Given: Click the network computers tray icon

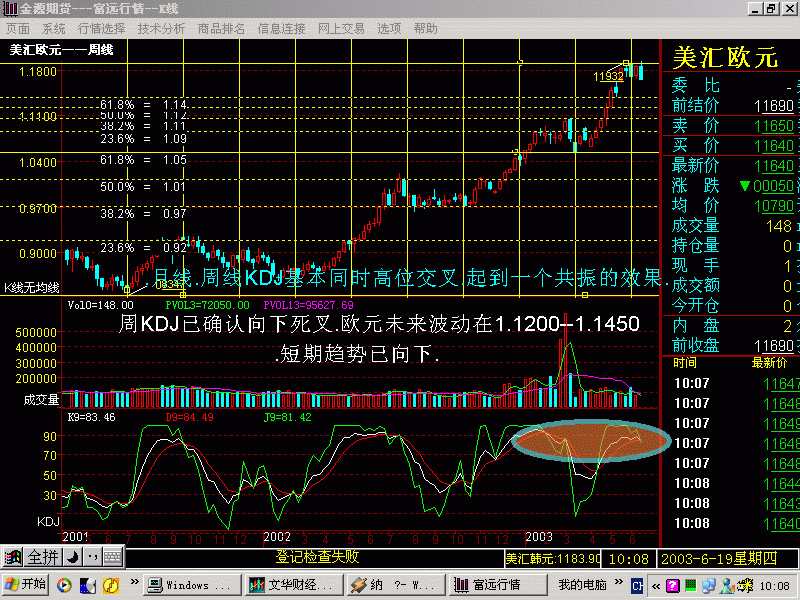Looking at the screenshot, I should (x=709, y=586).
